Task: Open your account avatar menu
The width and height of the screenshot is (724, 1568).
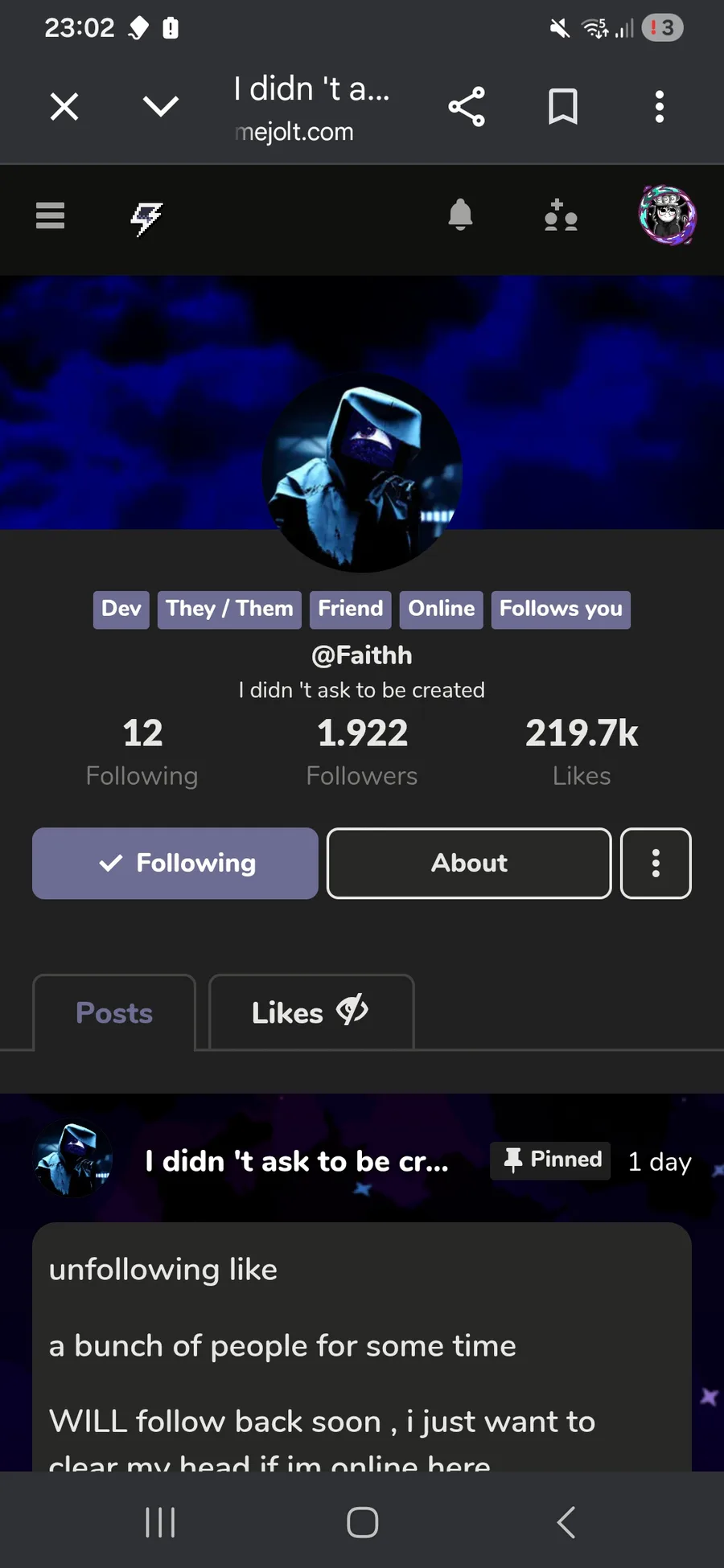Action: pos(667,215)
